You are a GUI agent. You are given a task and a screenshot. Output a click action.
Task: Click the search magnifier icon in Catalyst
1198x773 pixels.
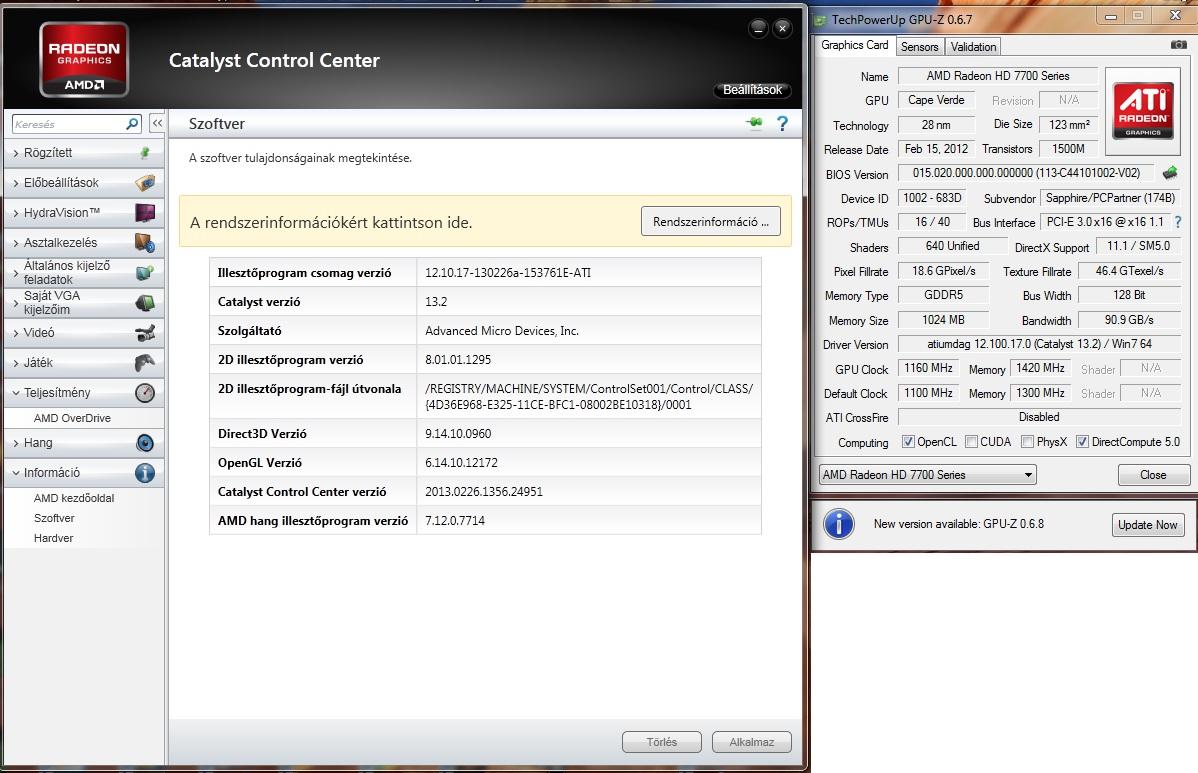point(132,124)
